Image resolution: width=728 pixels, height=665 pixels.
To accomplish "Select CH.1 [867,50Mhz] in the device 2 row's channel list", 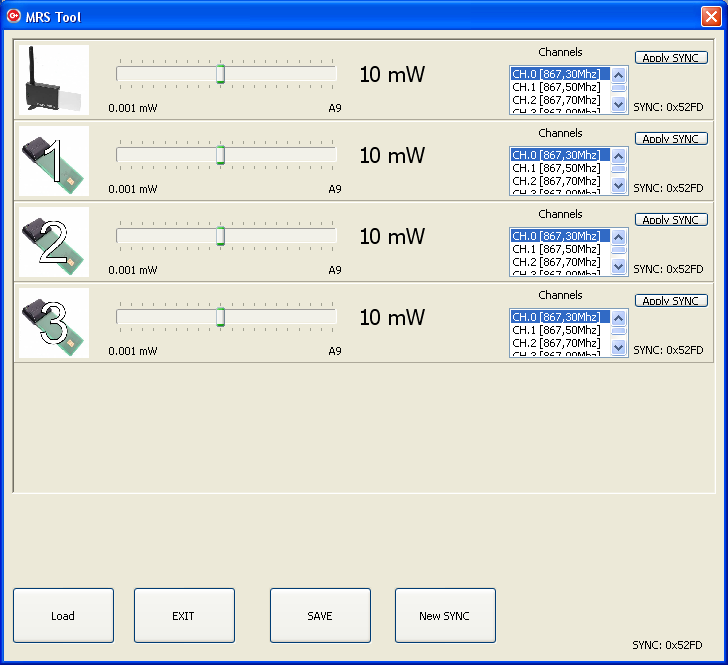I will click(x=560, y=249).
